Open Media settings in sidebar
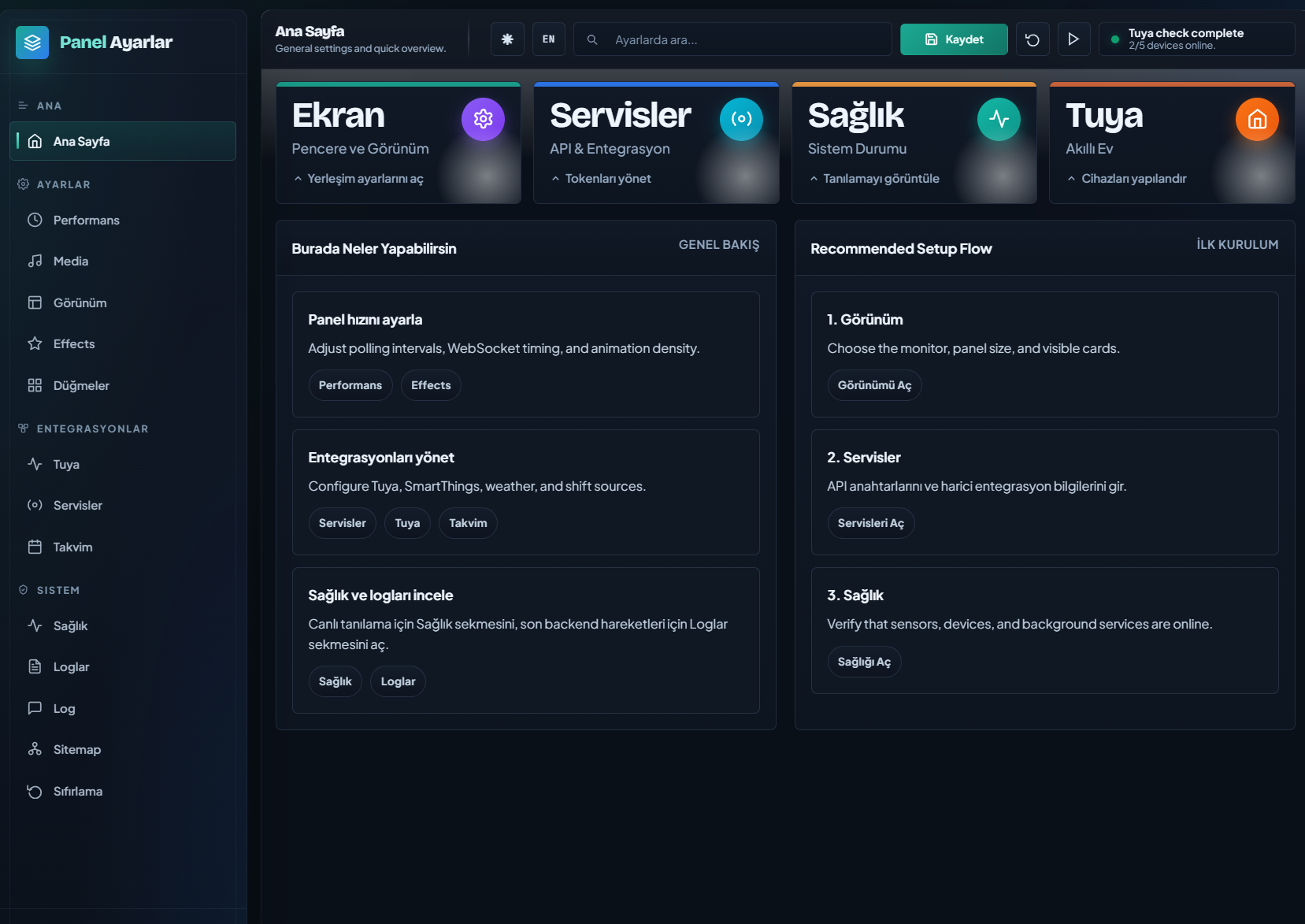The width and height of the screenshot is (1305, 924). [x=123, y=261]
